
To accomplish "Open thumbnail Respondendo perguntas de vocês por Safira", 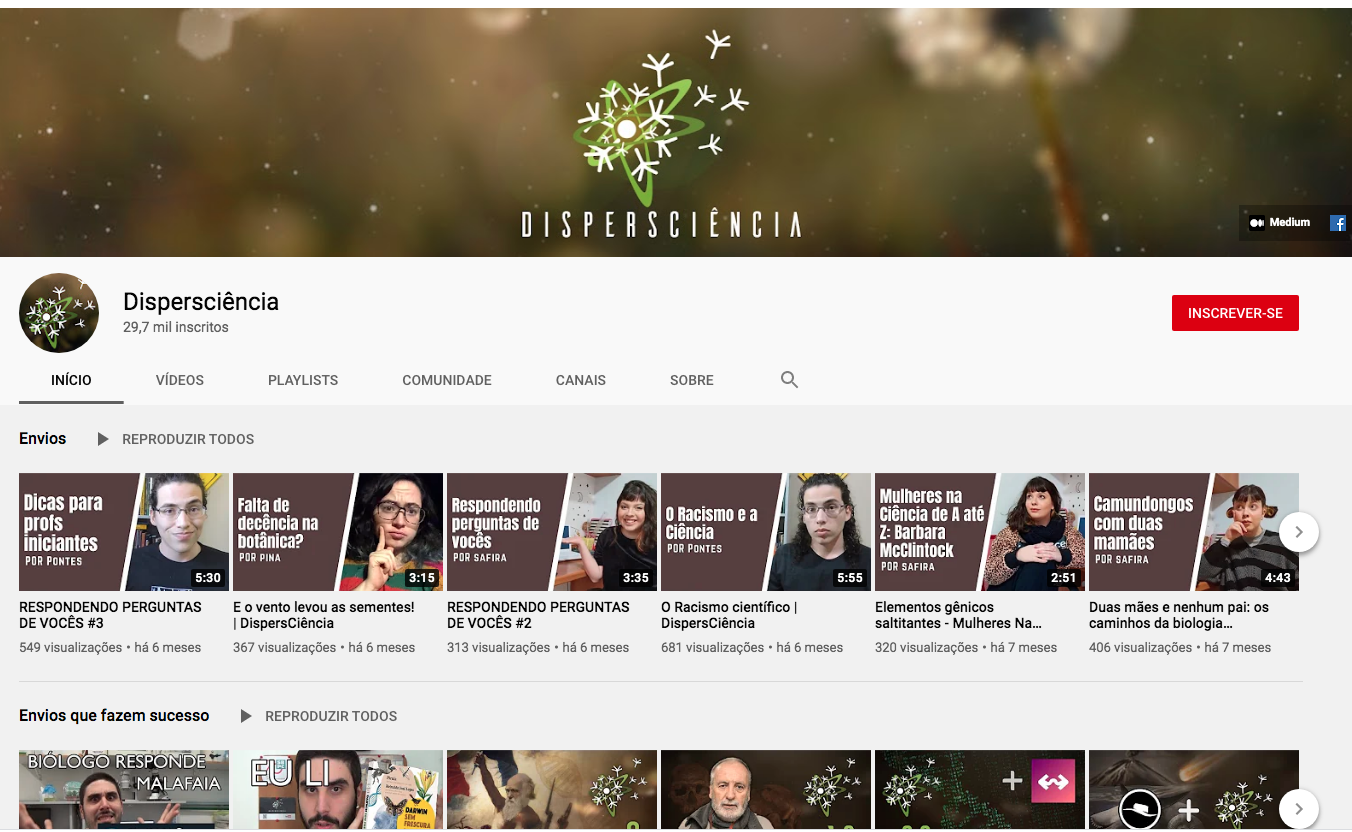I will pos(552,532).
